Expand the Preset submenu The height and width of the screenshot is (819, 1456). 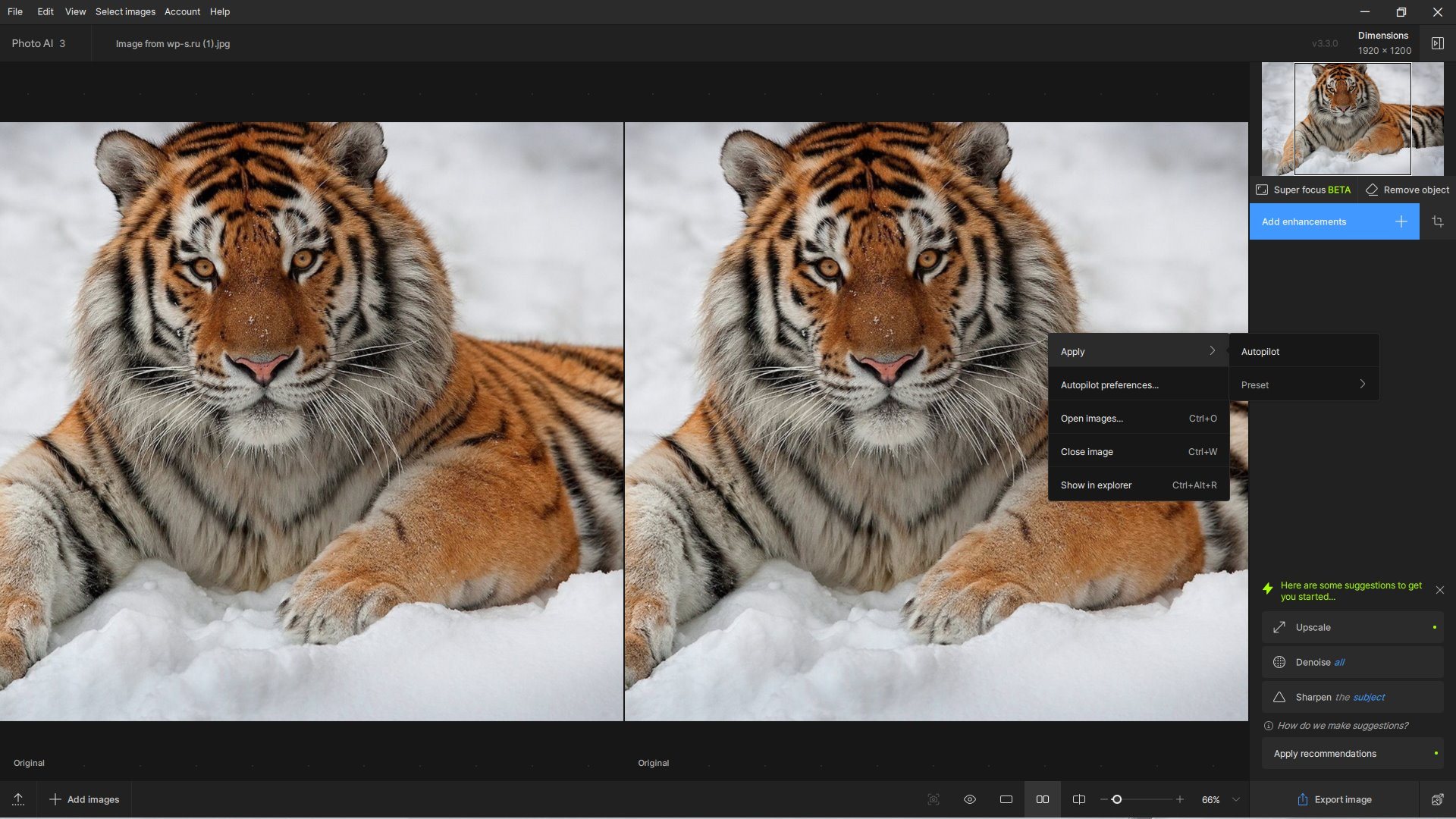point(1303,384)
